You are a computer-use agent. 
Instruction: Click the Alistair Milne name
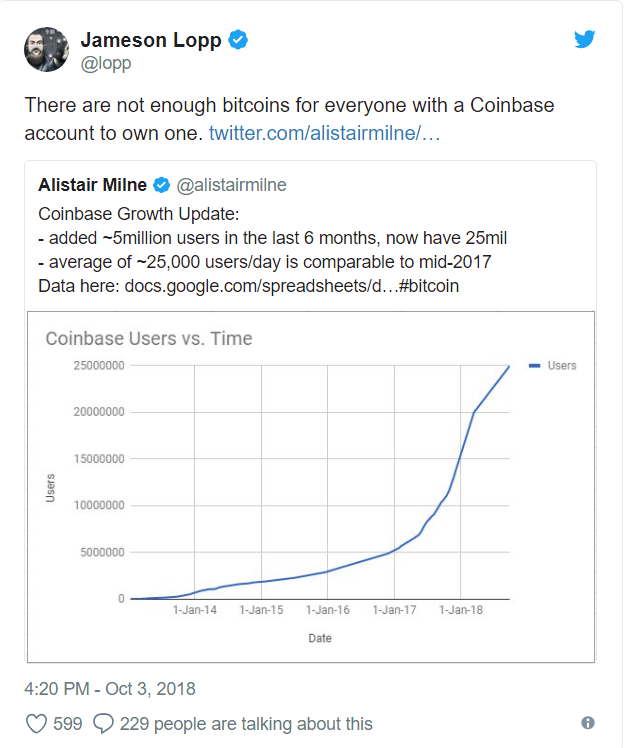93,185
